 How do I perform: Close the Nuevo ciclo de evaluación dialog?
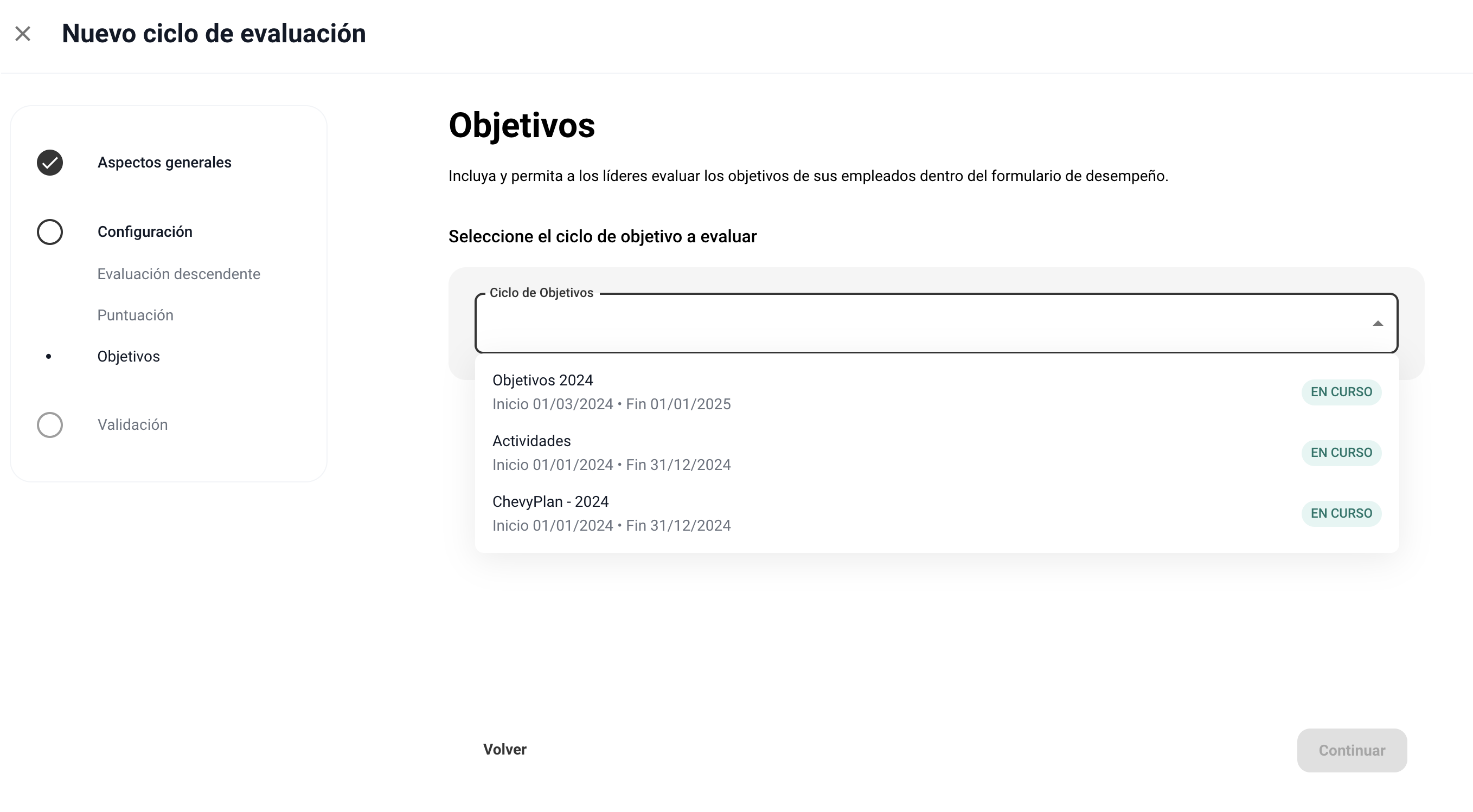pyautogui.click(x=23, y=34)
